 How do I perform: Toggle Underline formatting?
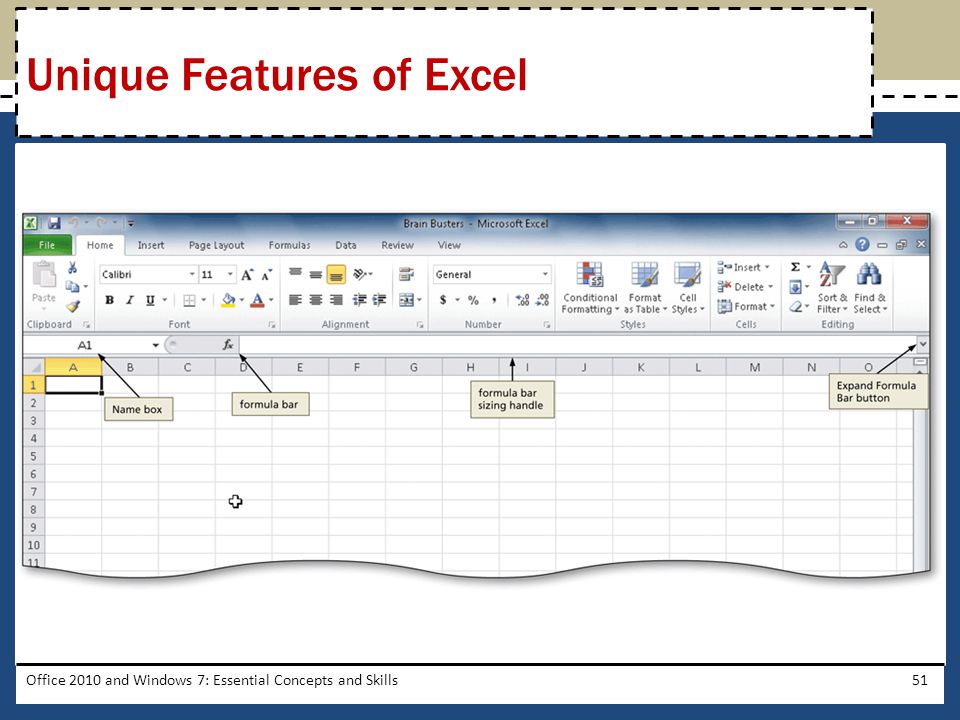coord(150,300)
